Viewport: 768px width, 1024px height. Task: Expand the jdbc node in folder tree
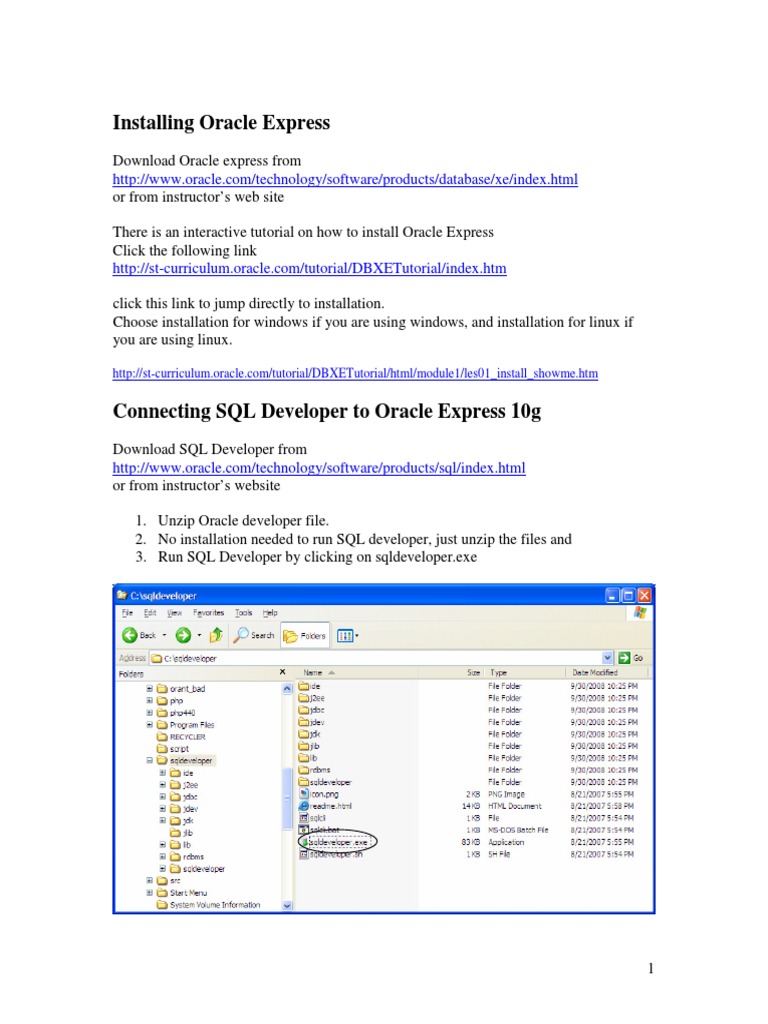coord(163,797)
